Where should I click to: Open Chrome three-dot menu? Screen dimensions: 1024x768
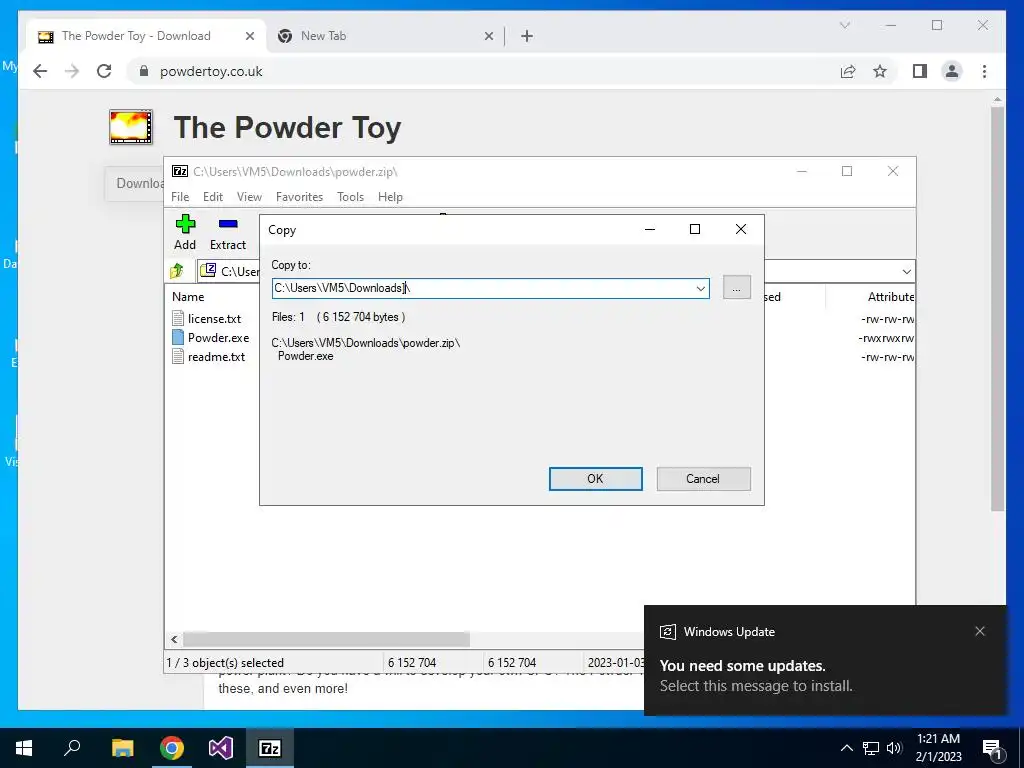pos(984,71)
